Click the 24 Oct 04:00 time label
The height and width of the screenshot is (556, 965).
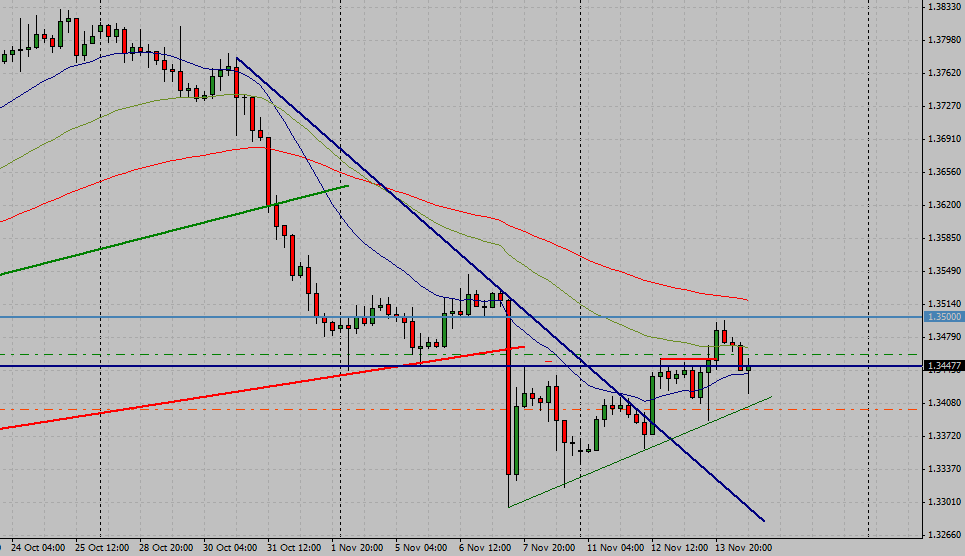38,547
